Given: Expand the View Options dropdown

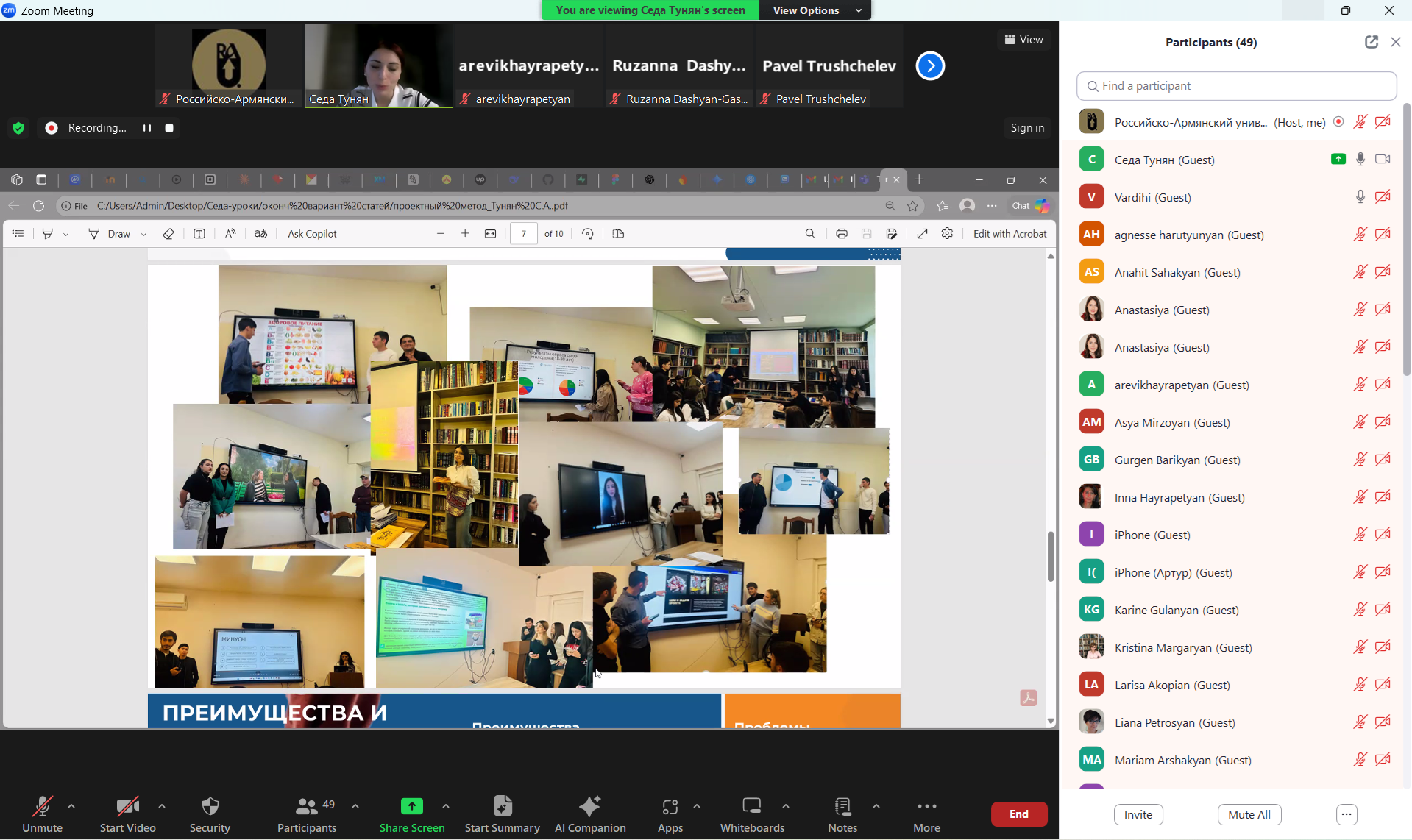Looking at the screenshot, I should (x=816, y=10).
